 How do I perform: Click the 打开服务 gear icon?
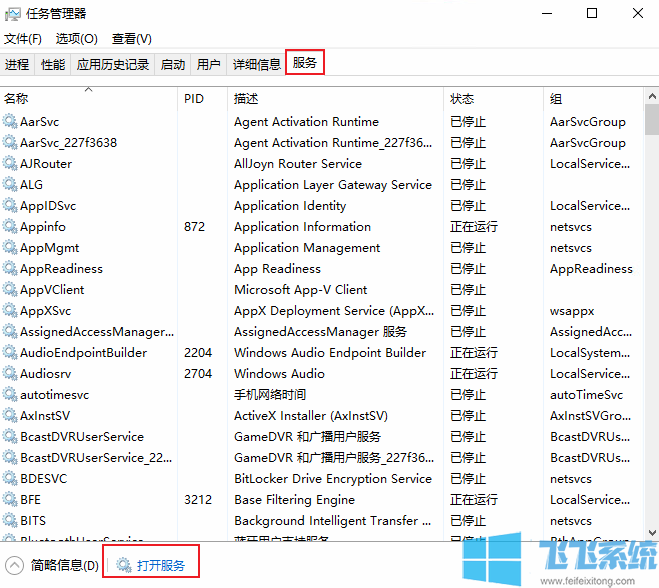coord(124,565)
